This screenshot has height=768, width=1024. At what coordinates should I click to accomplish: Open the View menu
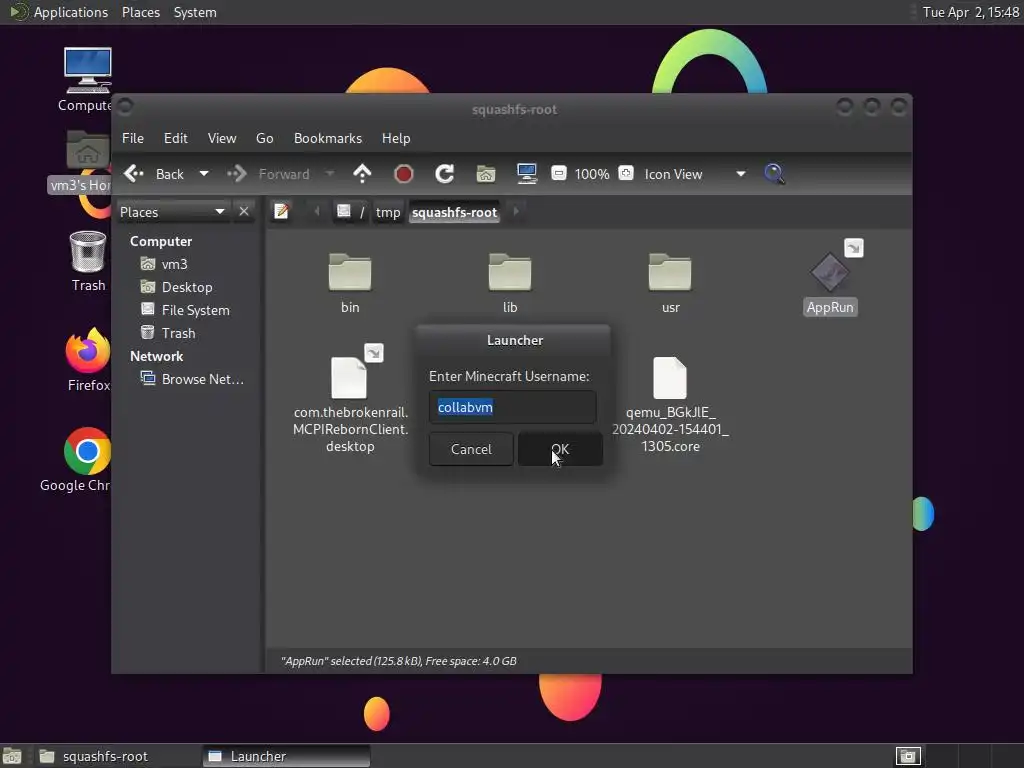click(222, 138)
